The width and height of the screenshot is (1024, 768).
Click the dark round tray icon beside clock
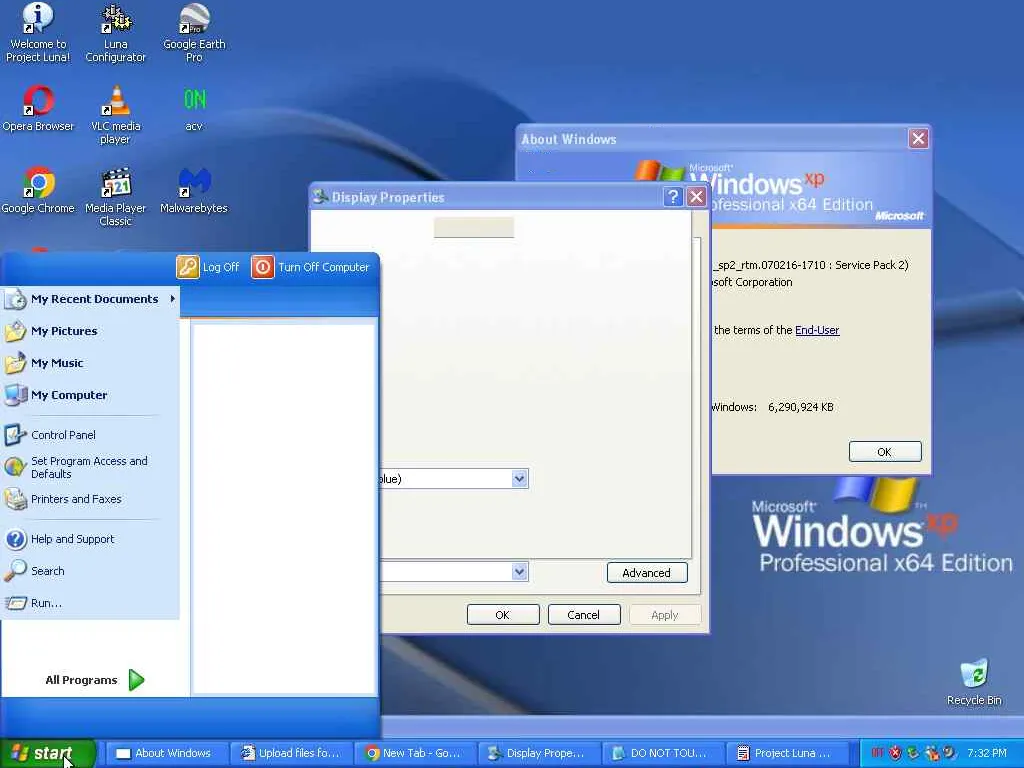click(x=949, y=753)
